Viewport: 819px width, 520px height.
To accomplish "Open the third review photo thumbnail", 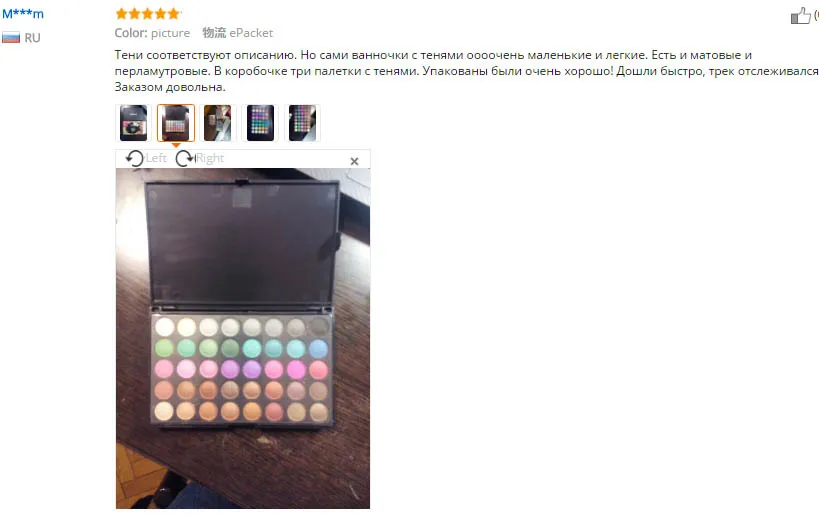I will (x=218, y=123).
